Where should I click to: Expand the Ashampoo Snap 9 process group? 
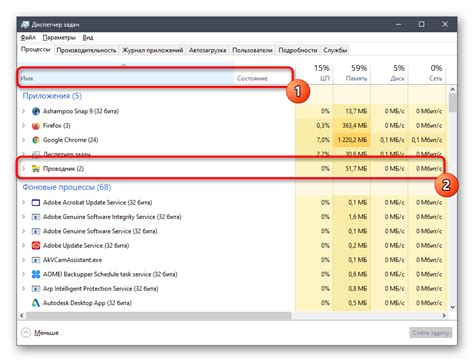(23, 111)
